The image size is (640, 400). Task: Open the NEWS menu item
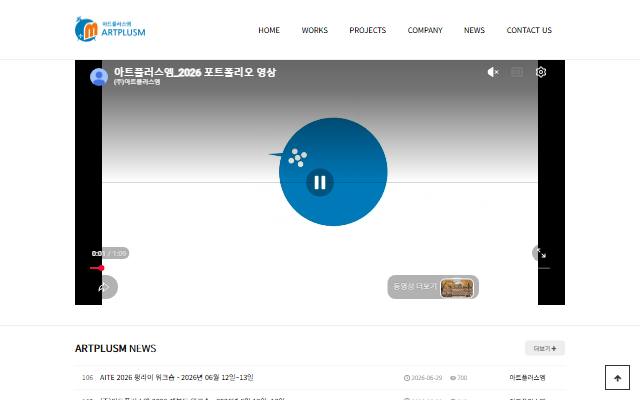pyautogui.click(x=474, y=30)
